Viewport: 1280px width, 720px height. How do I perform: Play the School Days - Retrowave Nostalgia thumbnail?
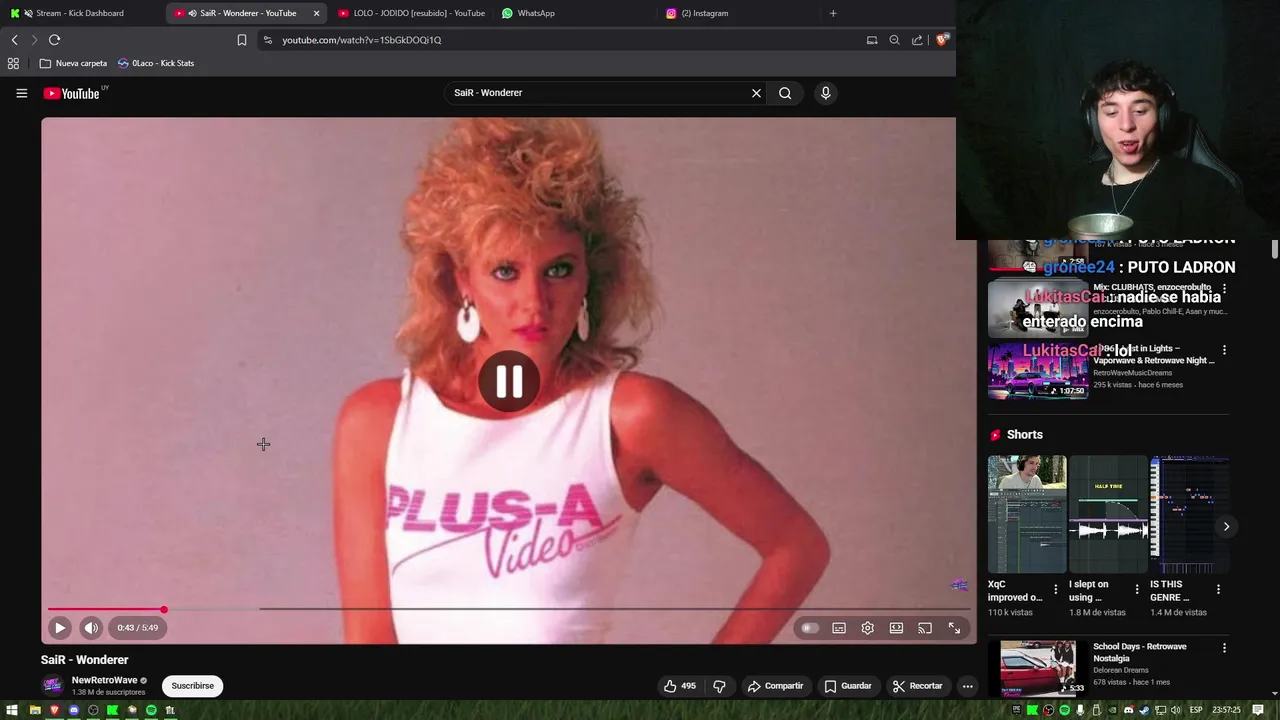pyautogui.click(x=1038, y=668)
